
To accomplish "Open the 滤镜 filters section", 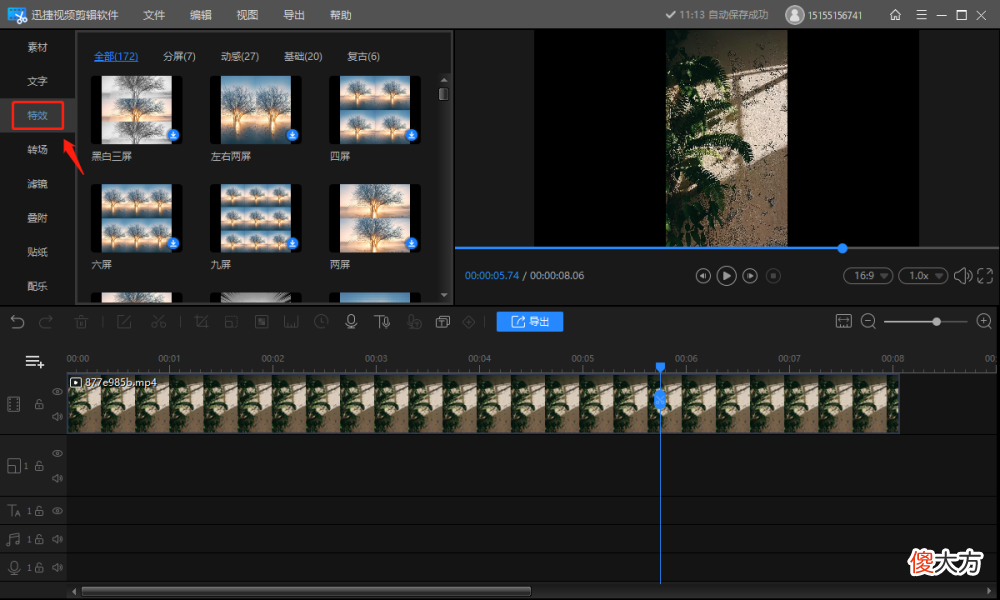I will pyautogui.click(x=37, y=184).
